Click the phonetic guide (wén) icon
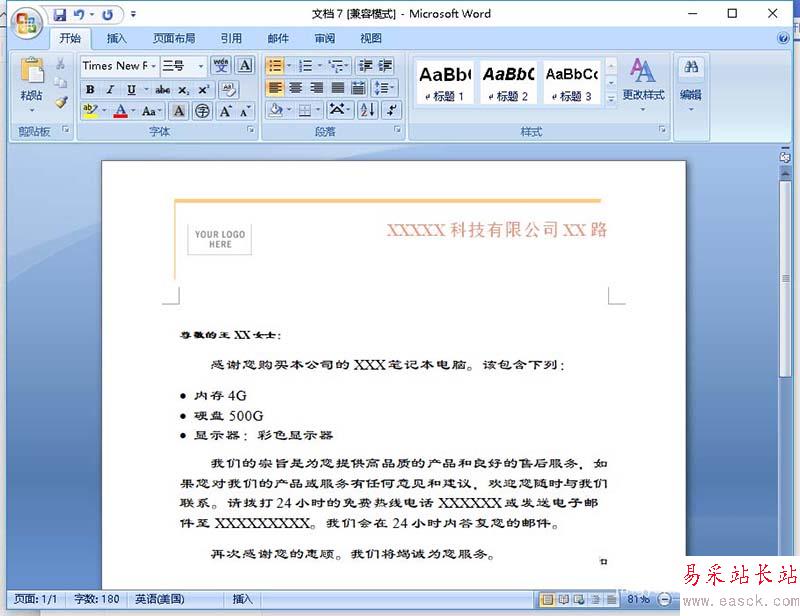Image resolution: width=800 pixels, height=616 pixels. click(x=221, y=66)
